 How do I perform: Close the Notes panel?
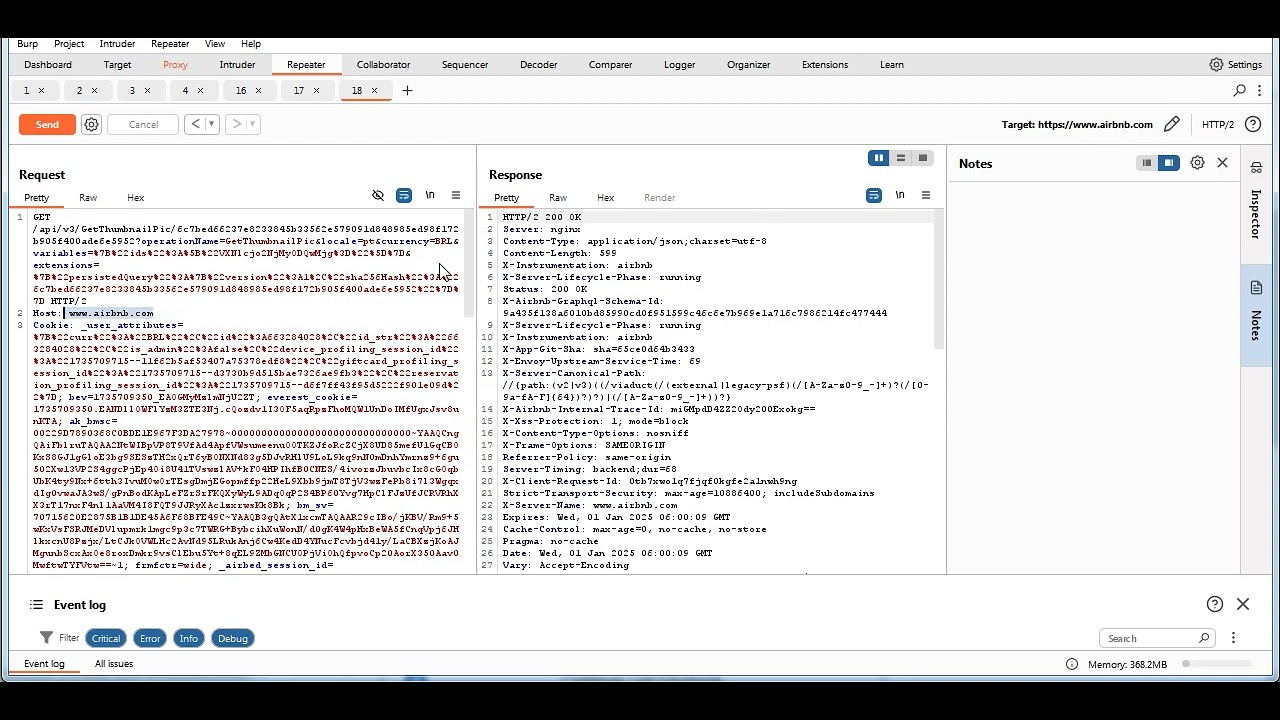pyautogui.click(x=1222, y=163)
